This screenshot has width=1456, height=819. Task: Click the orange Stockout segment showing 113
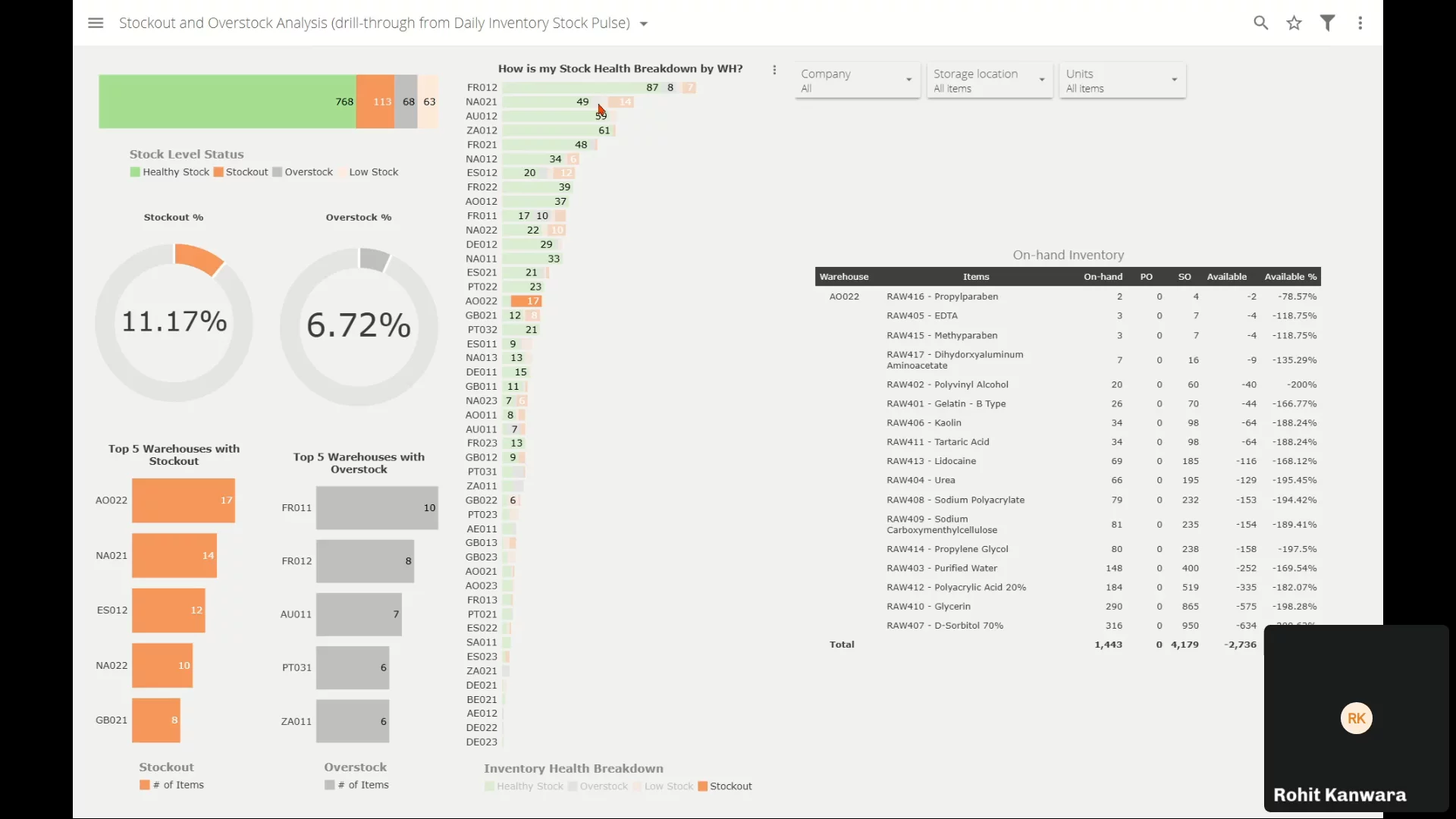(375, 102)
